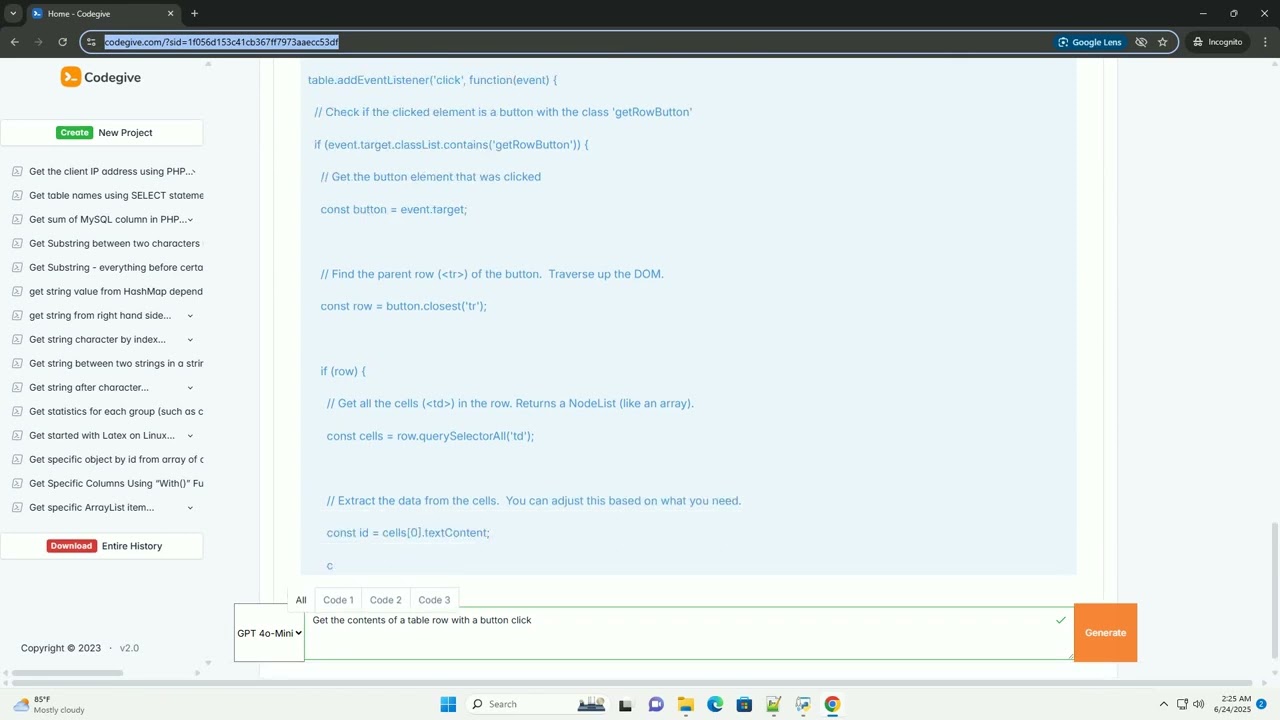Expand chevron on 'Get sum of MySQL column in PHP'
The image size is (1280, 720).
coord(190,220)
